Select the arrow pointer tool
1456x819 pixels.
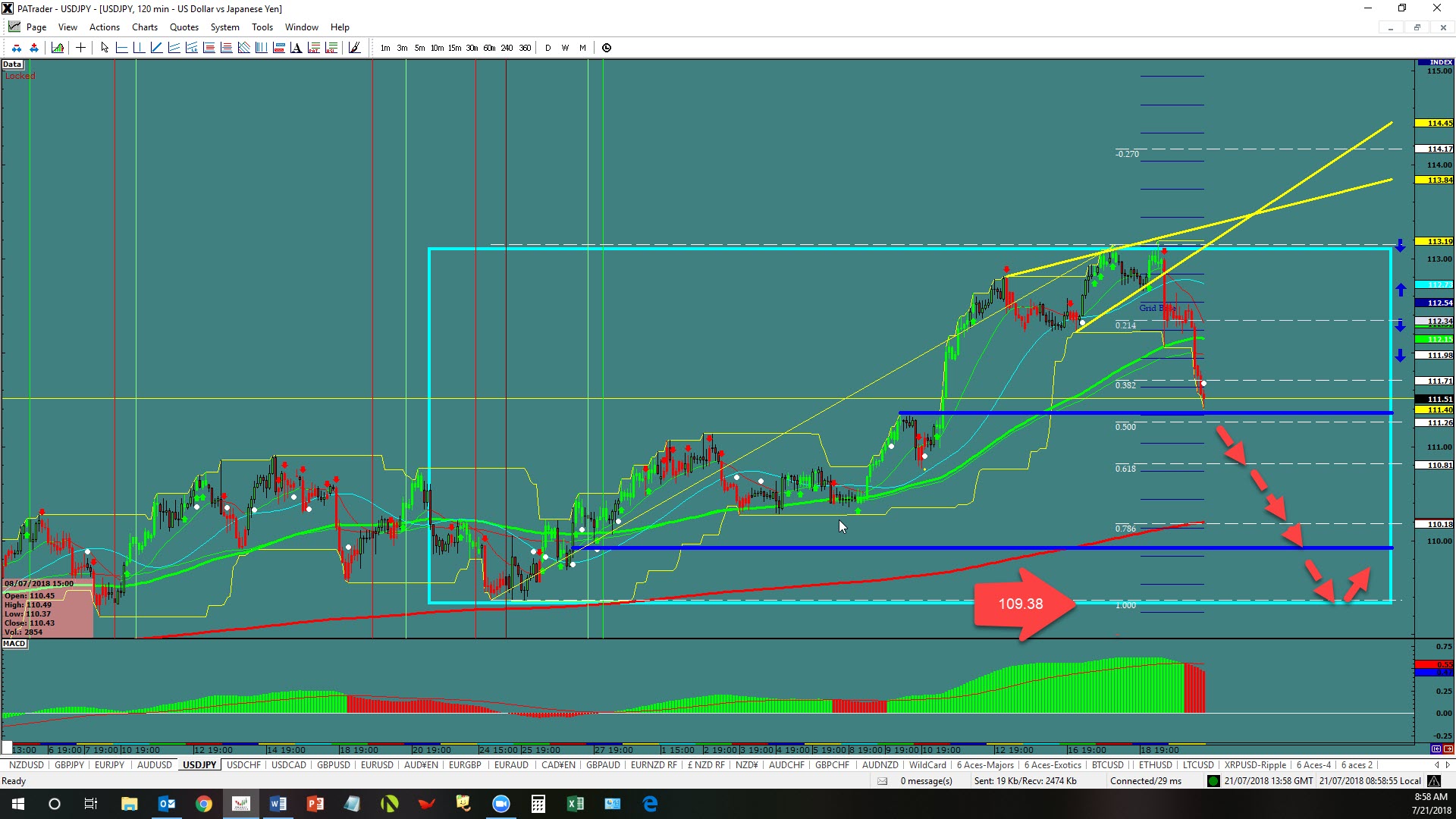click(x=105, y=48)
